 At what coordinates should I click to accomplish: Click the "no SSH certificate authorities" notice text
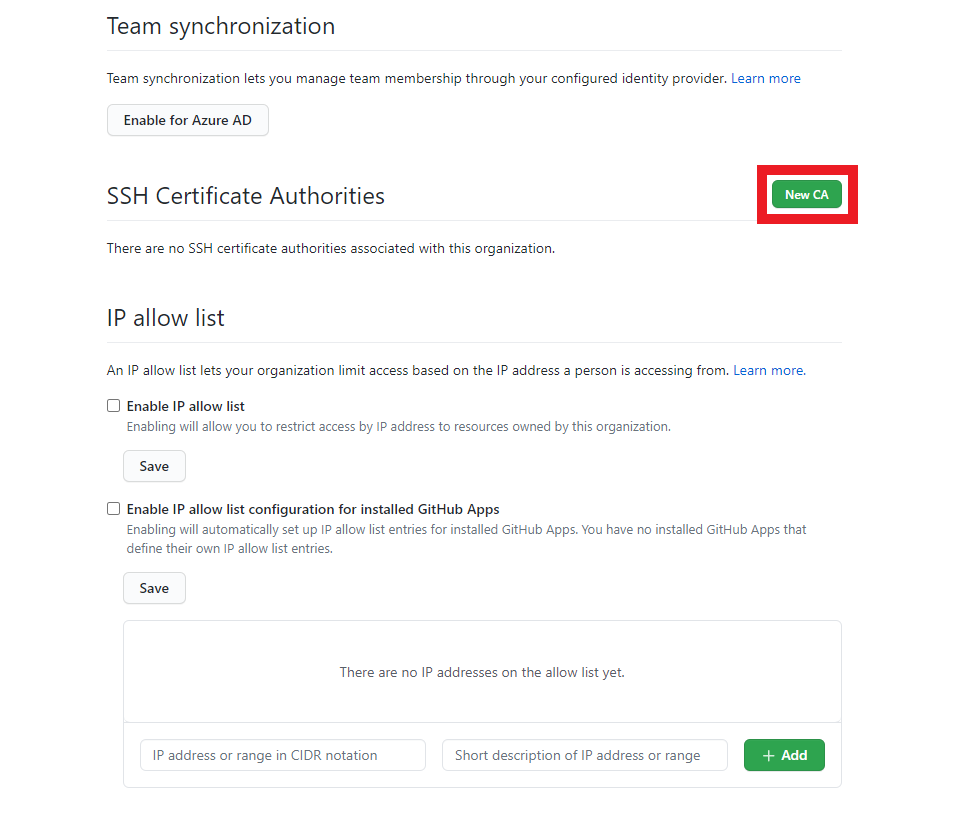point(330,248)
